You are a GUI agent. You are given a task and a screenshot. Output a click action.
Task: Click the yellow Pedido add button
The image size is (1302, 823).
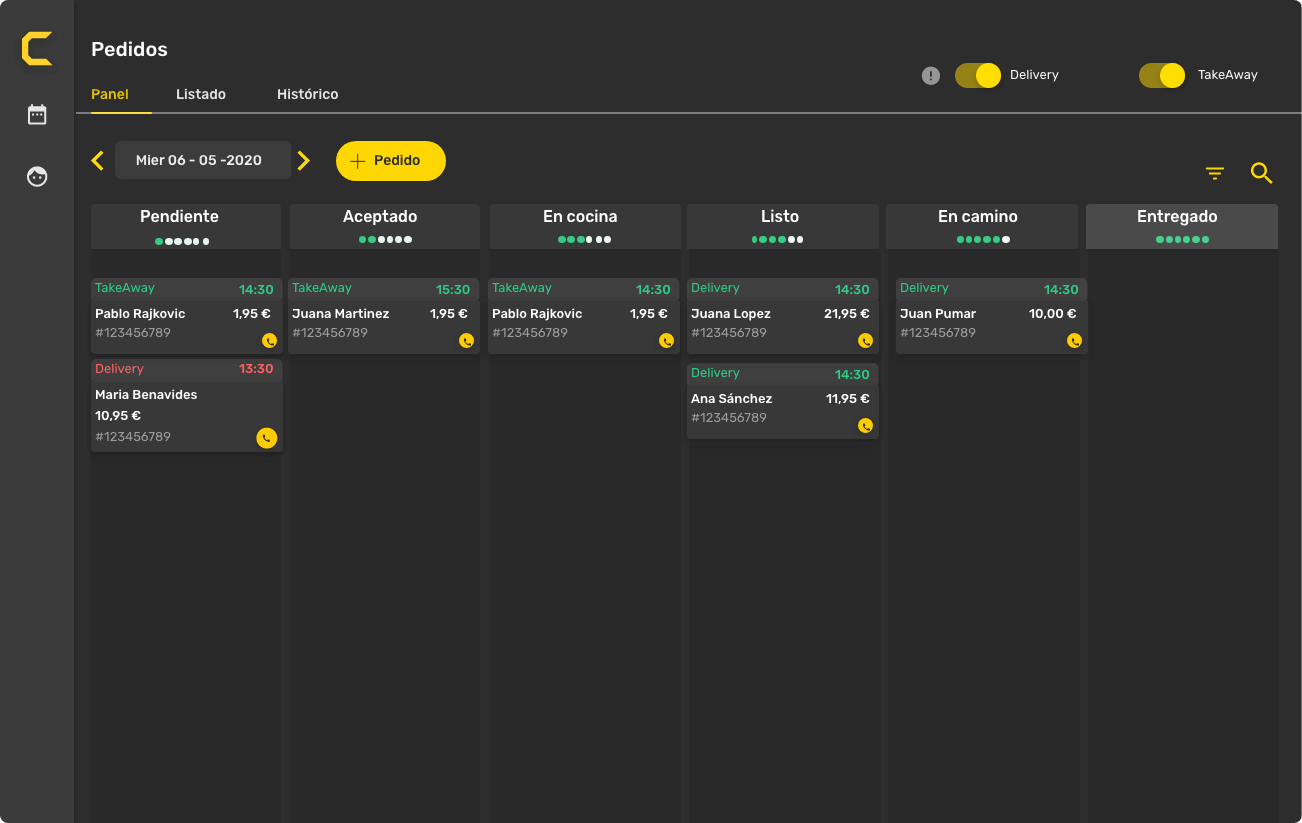(x=390, y=161)
